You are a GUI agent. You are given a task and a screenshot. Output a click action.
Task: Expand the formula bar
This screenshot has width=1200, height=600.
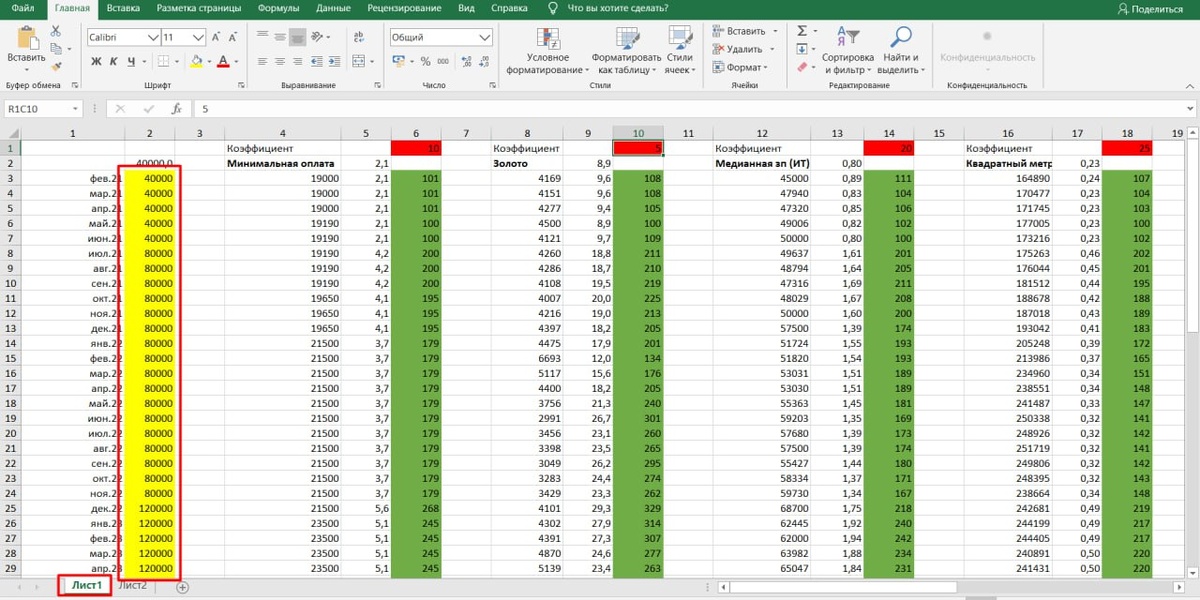coord(1190,108)
